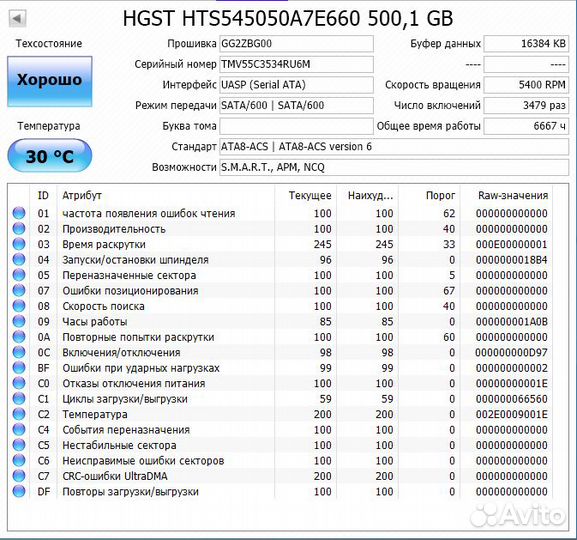Click the Режим передачи field SATA/600
The image size is (577, 540).
pyautogui.click(x=296, y=105)
